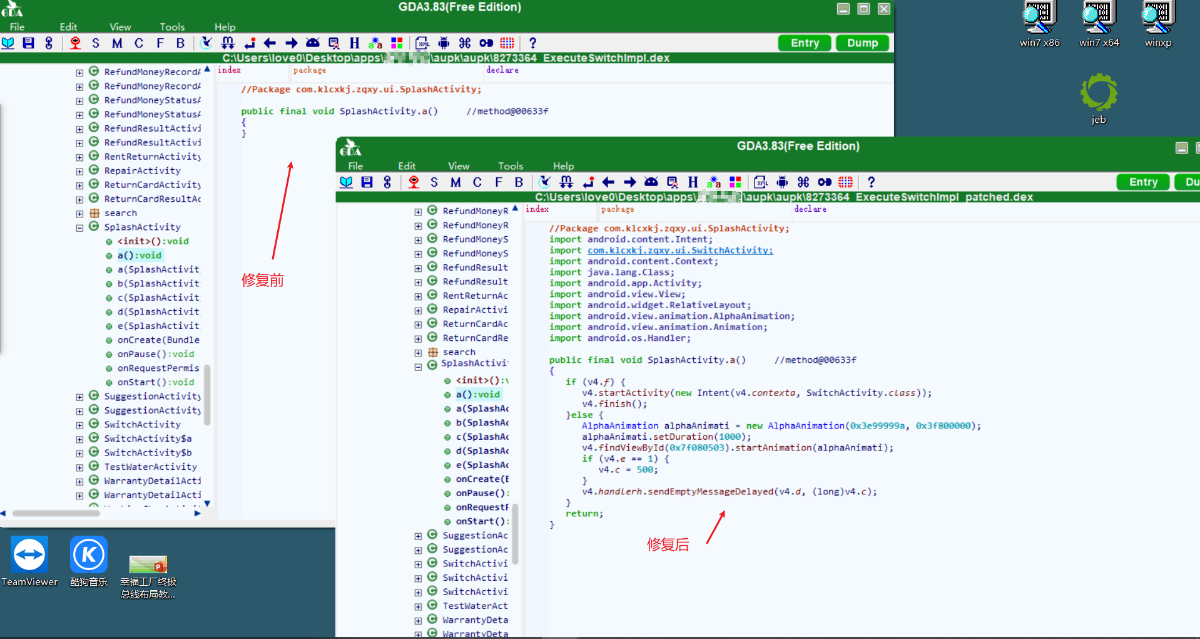The width and height of the screenshot is (1200, 639).
Task: Expand the SwitchActivity$a node in the rear class tree
Action: point(80,438)
